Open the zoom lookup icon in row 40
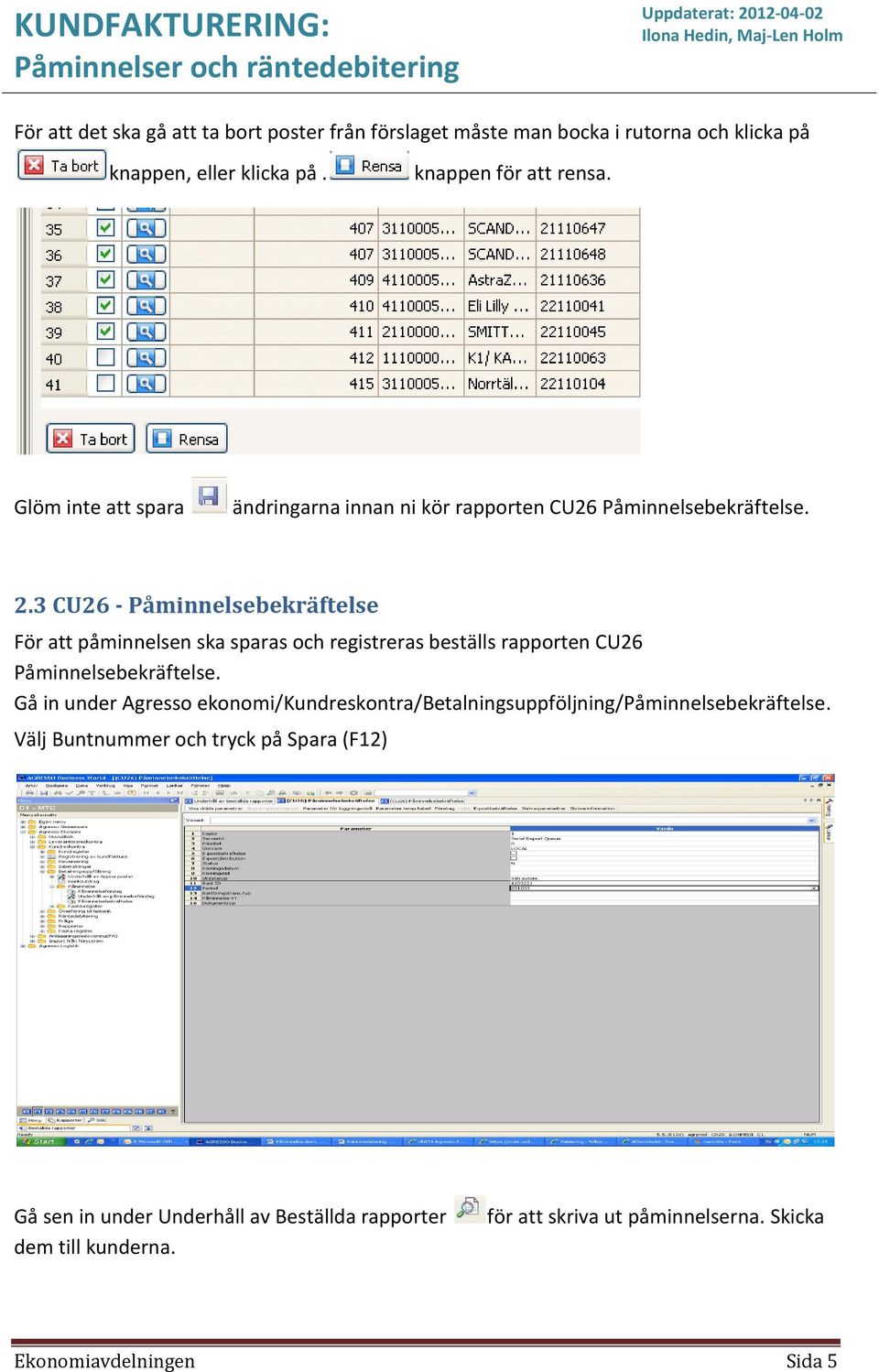Image resolution: width=879 pixels, height=1372 pixels. (146, 357)
